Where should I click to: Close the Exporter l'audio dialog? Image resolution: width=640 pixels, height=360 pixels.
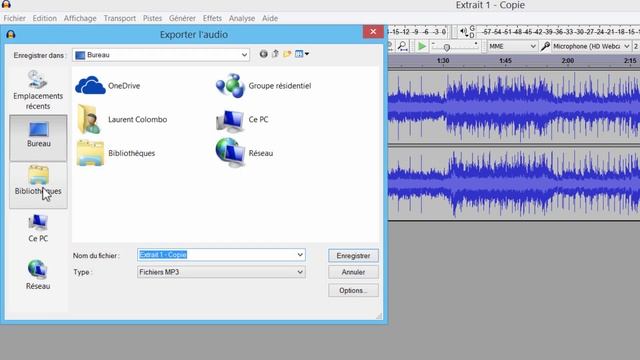(x=373, y=32)
